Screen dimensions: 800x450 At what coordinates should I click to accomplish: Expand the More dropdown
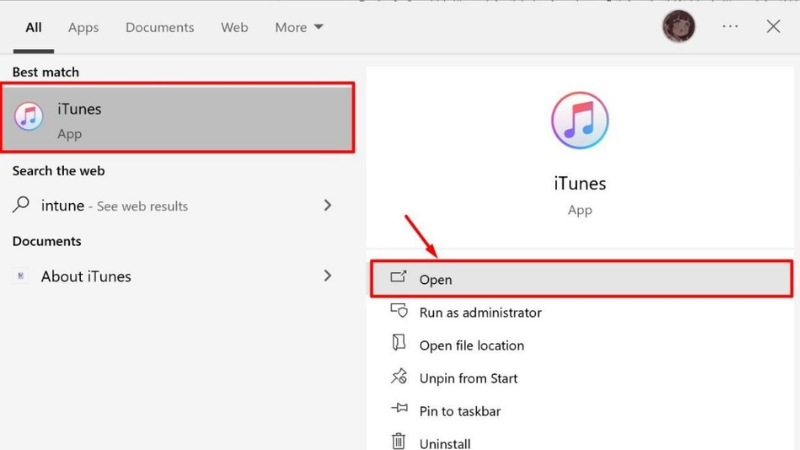299,28
